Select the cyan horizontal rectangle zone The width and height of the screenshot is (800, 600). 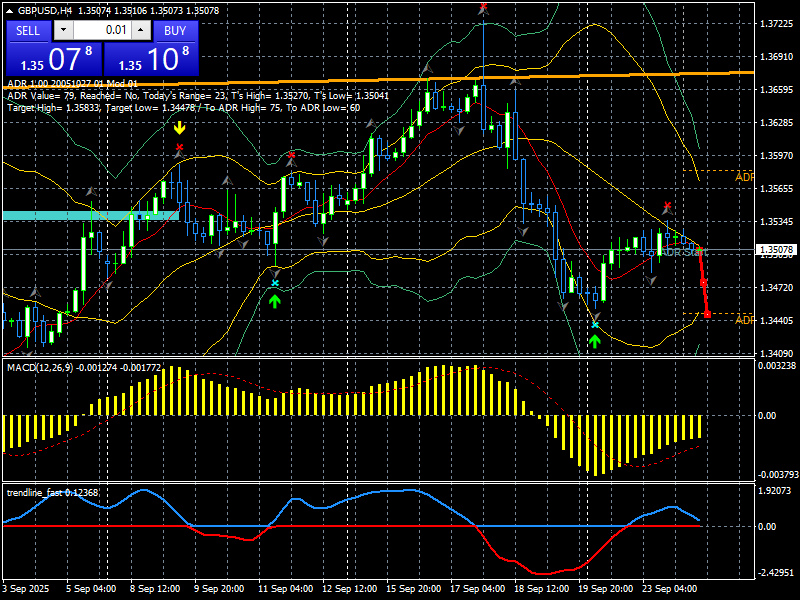coord(91,215)
